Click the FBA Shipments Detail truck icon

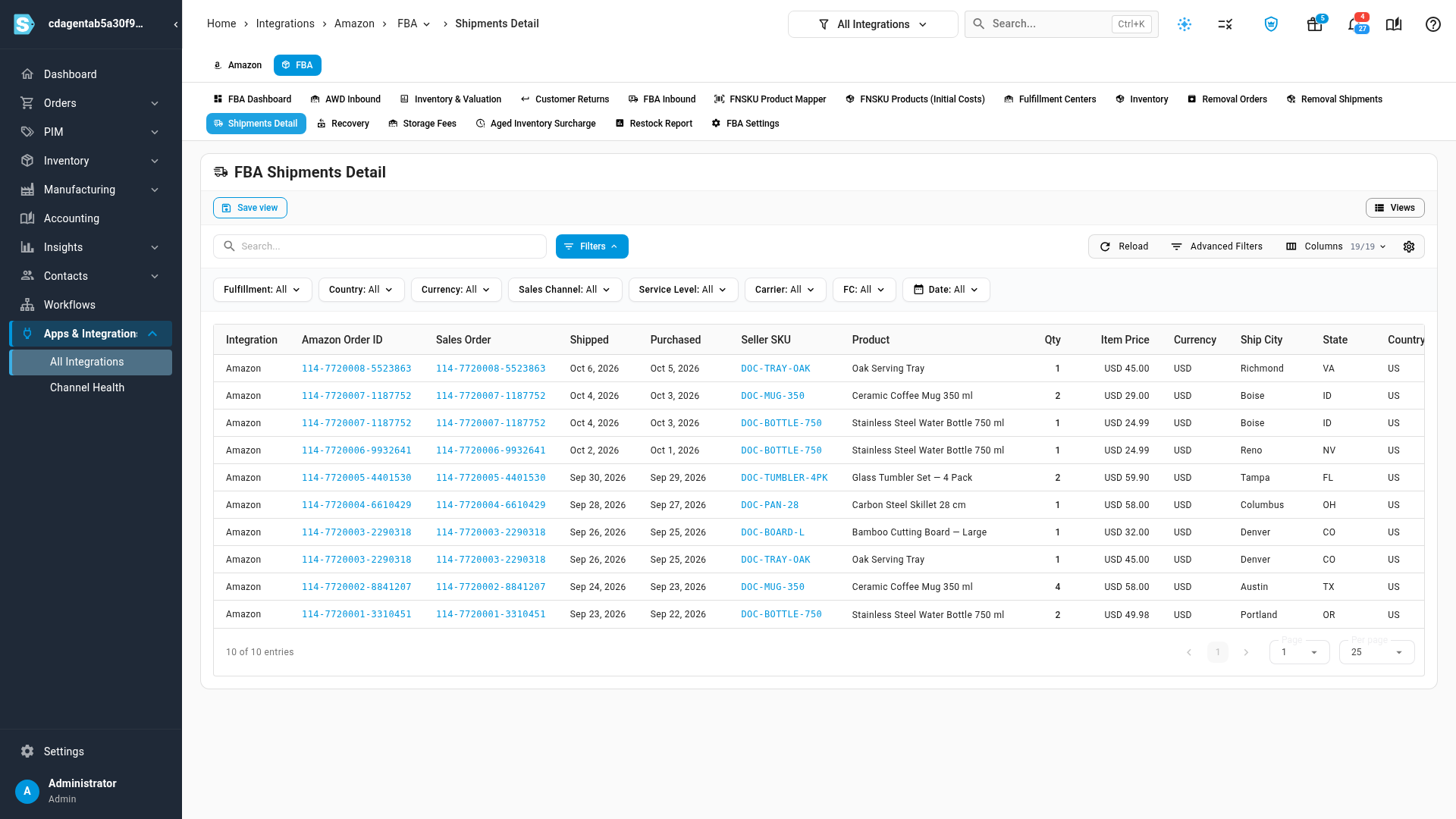tap(221, 172)
